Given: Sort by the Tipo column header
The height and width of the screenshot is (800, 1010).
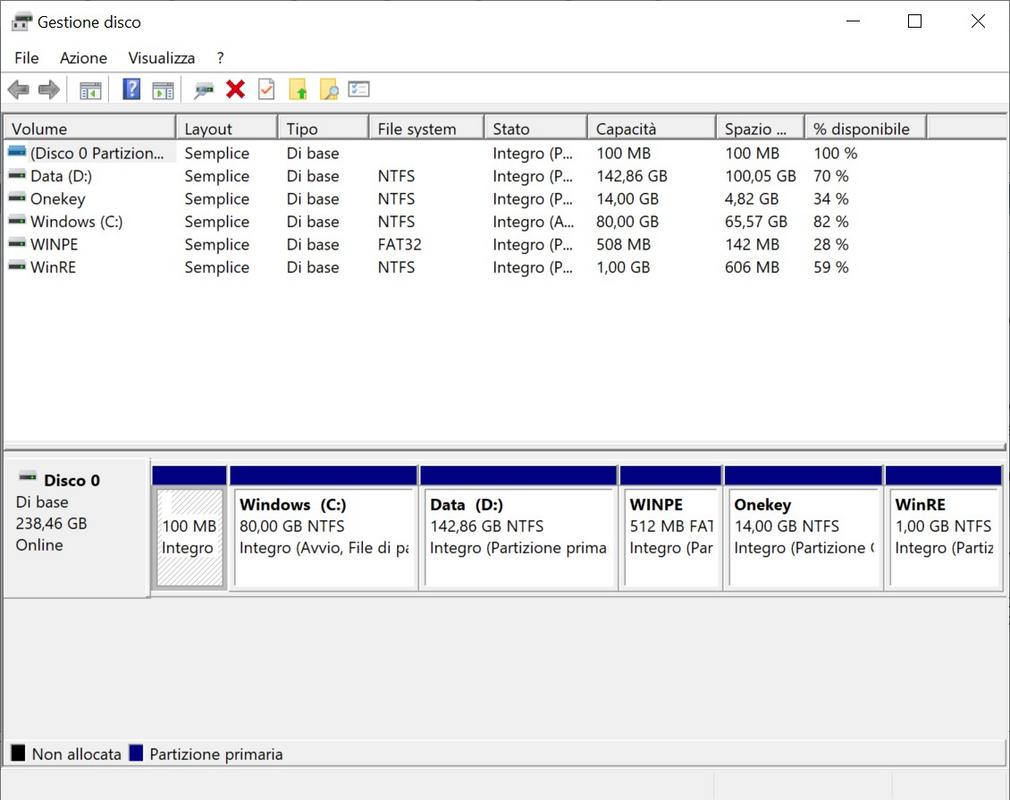Looking at the screenshot, I should (x=323, y=128).
